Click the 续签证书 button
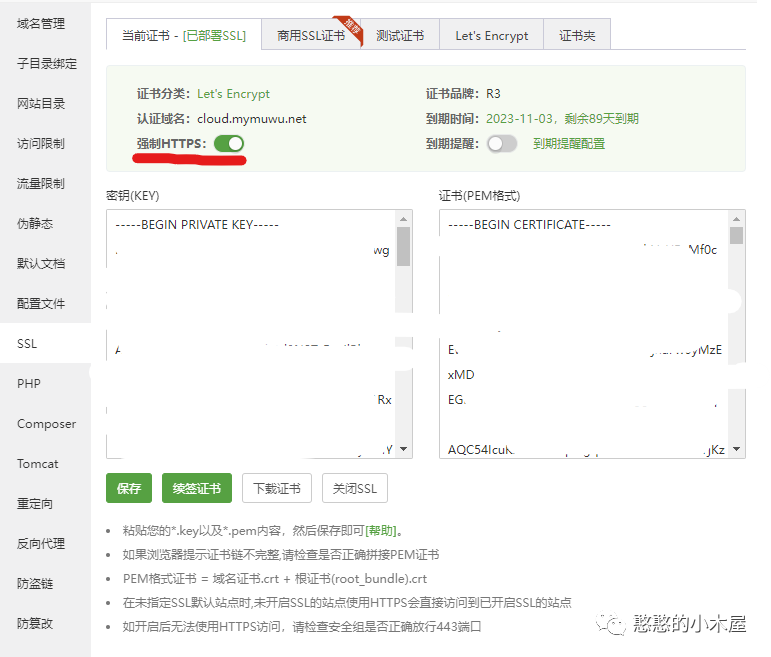 (x=197, y=488)
